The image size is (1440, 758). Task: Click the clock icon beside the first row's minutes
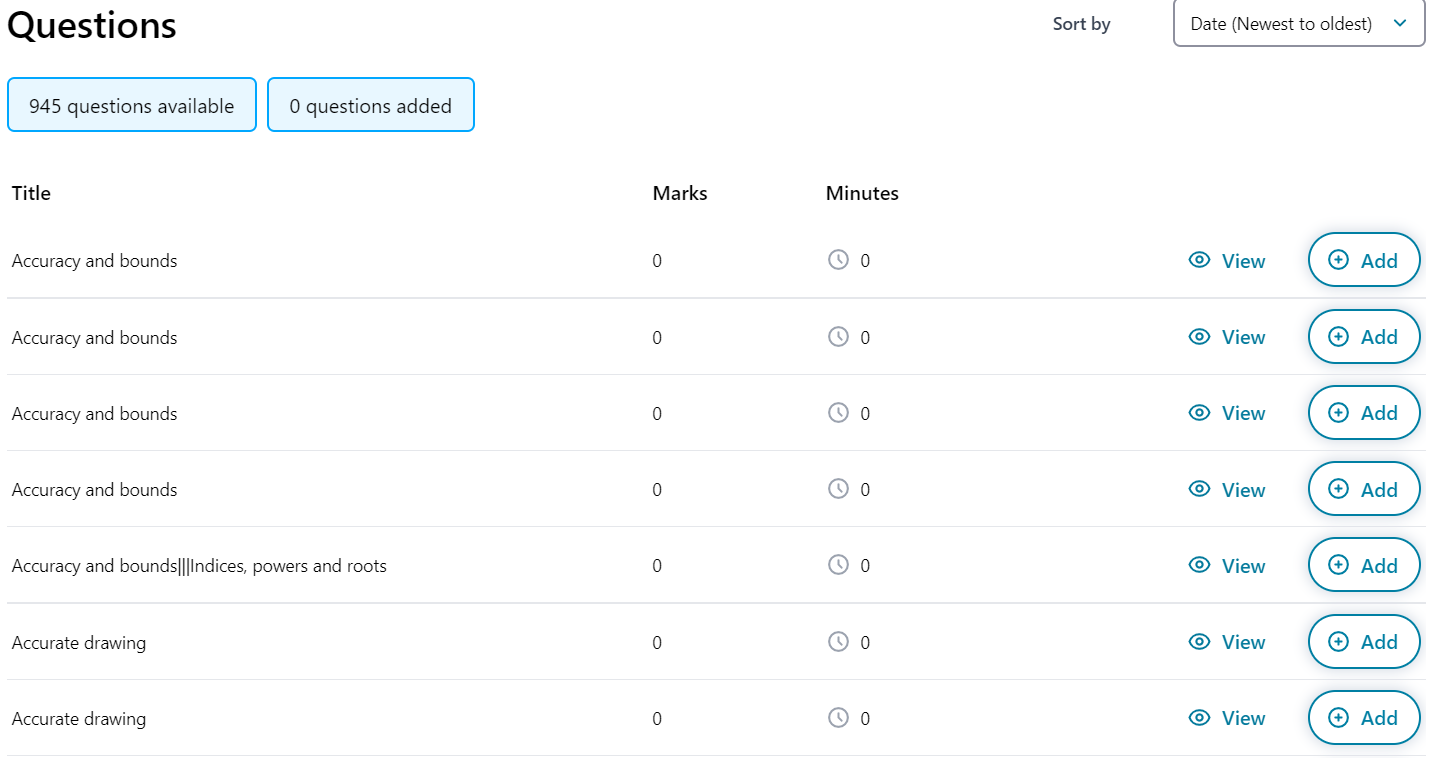838,260
